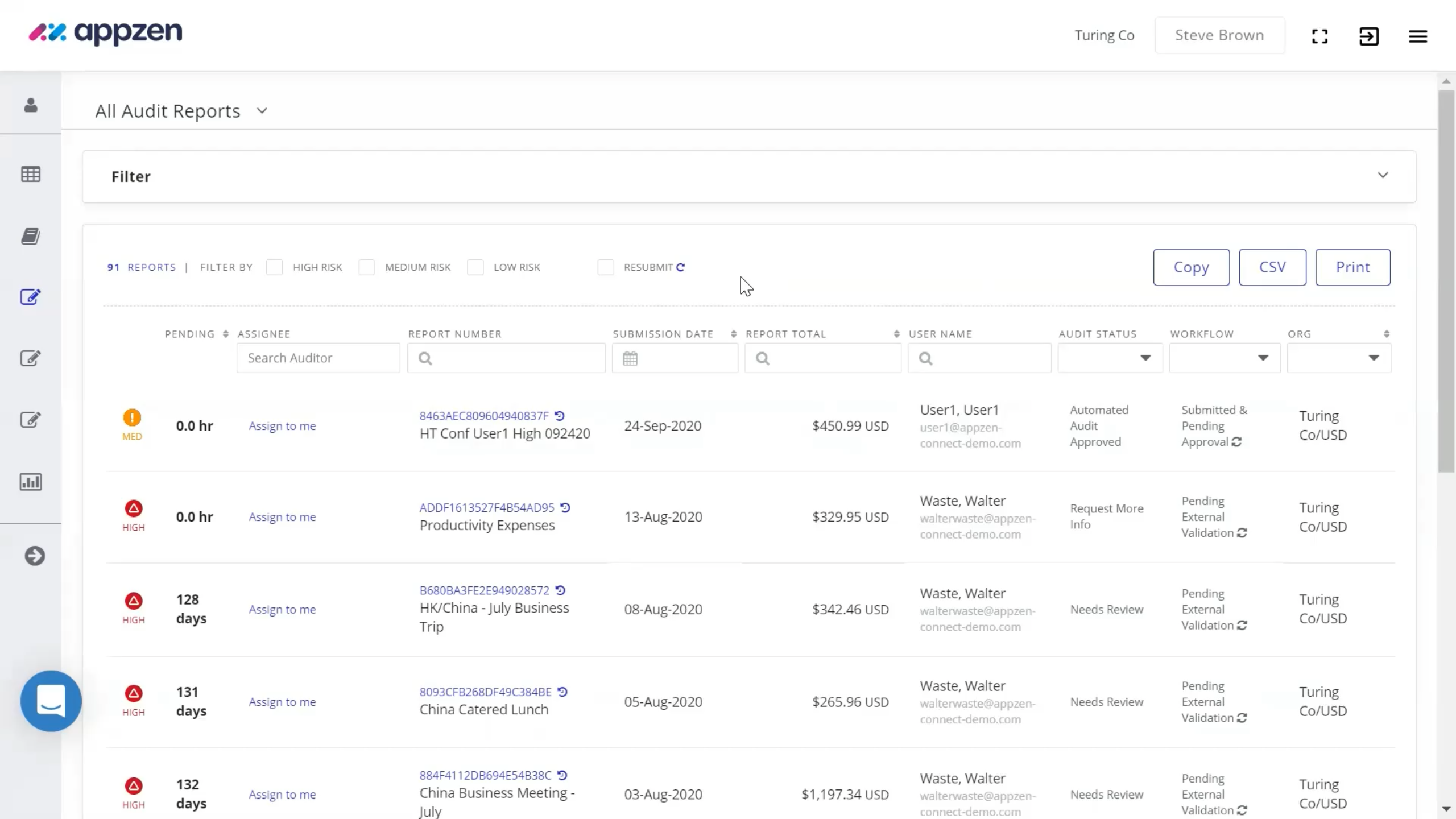1456x819 pixels.
Task: Collapse the Filter panel
Action: click(x=1383, y=176)
